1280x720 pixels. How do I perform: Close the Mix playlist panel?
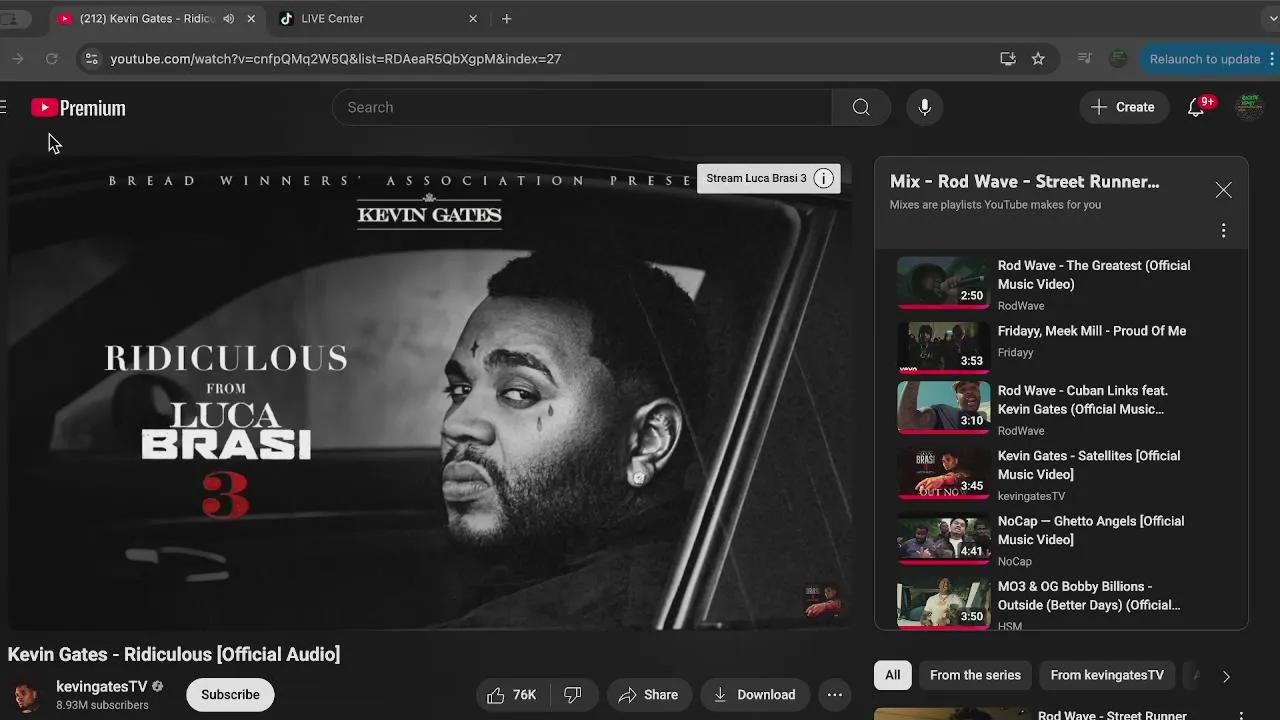[x=1223, y=190]
